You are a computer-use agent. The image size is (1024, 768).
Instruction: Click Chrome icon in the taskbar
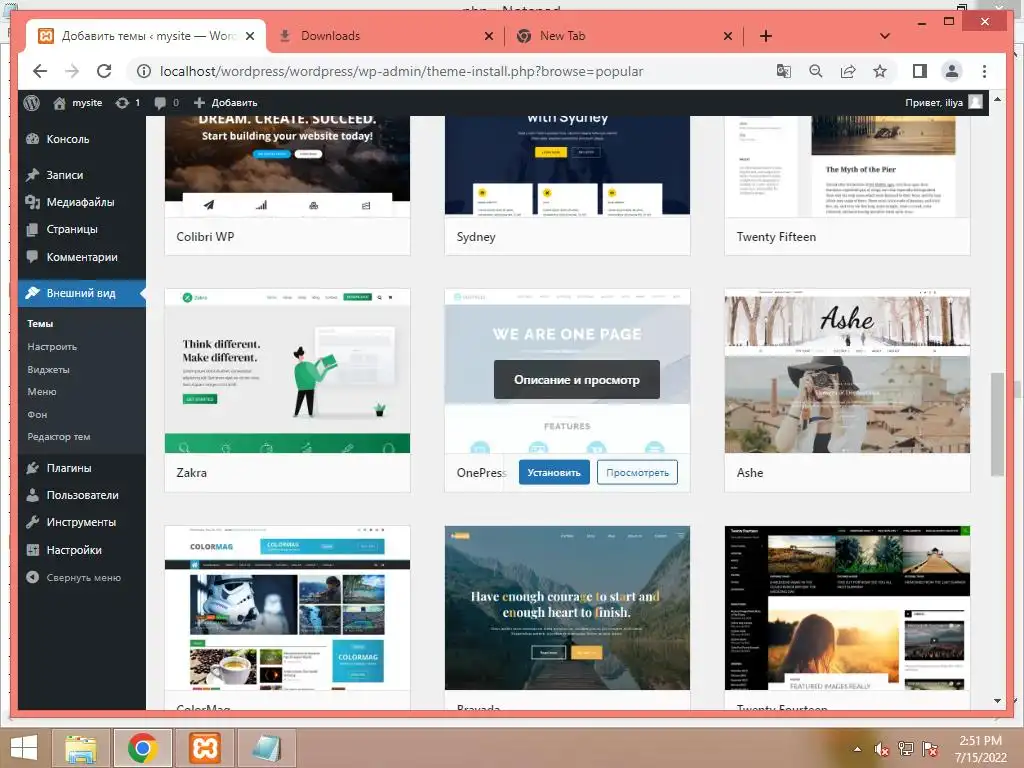pos(143,748)
